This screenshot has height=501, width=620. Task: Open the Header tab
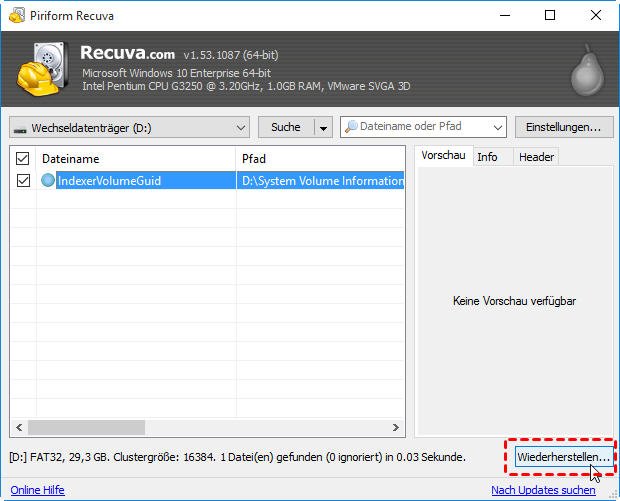536,157
